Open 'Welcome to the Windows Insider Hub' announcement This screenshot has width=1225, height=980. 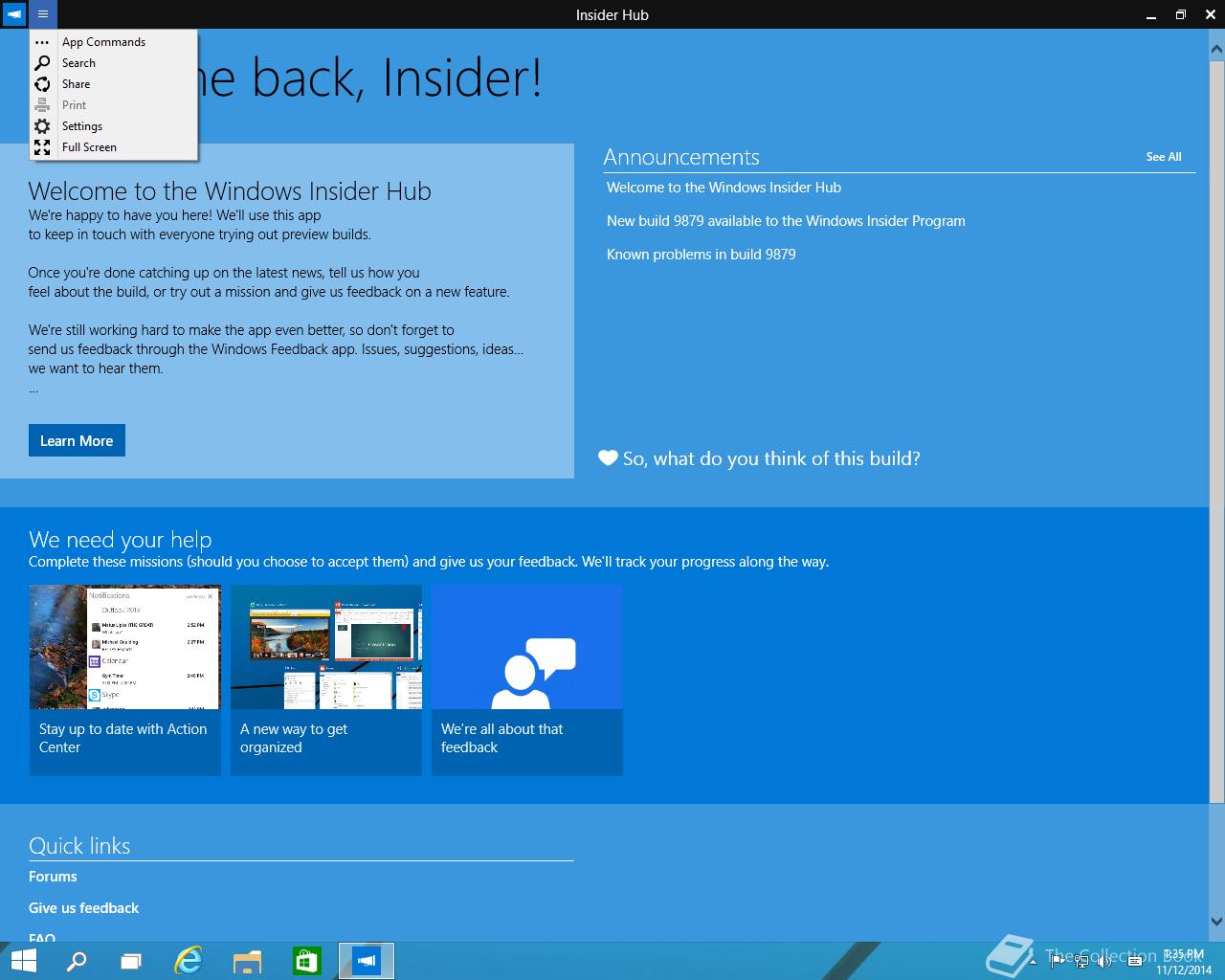[724, 188]
